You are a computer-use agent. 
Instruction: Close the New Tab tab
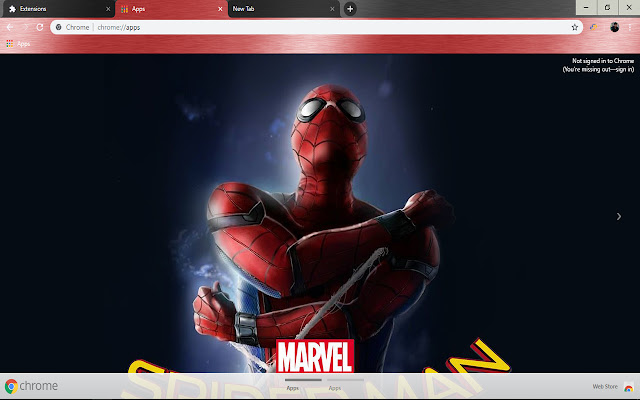tap(332, 9)
